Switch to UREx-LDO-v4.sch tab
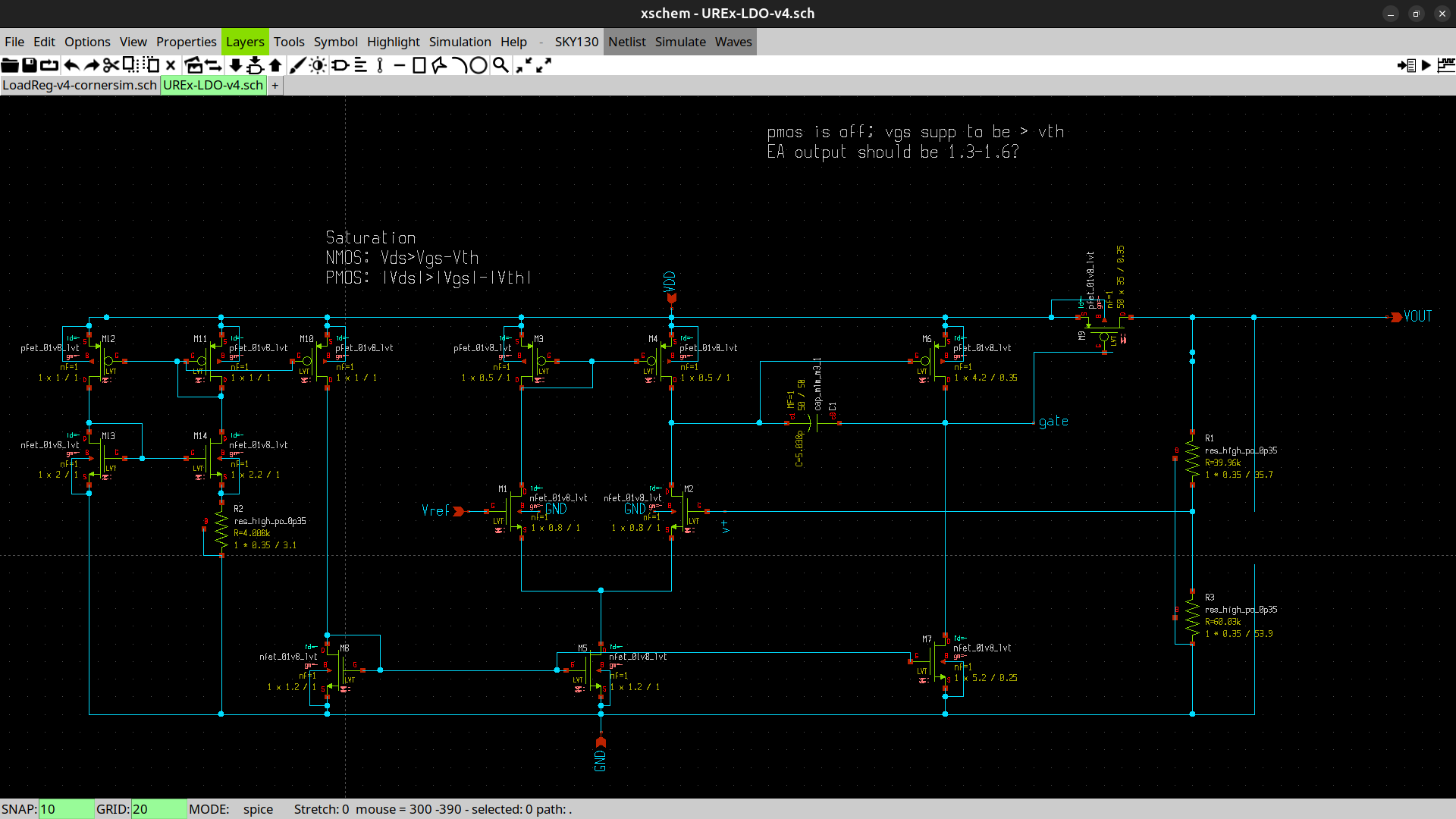This screenshot has width=1456, height=819. click(213, 85)
